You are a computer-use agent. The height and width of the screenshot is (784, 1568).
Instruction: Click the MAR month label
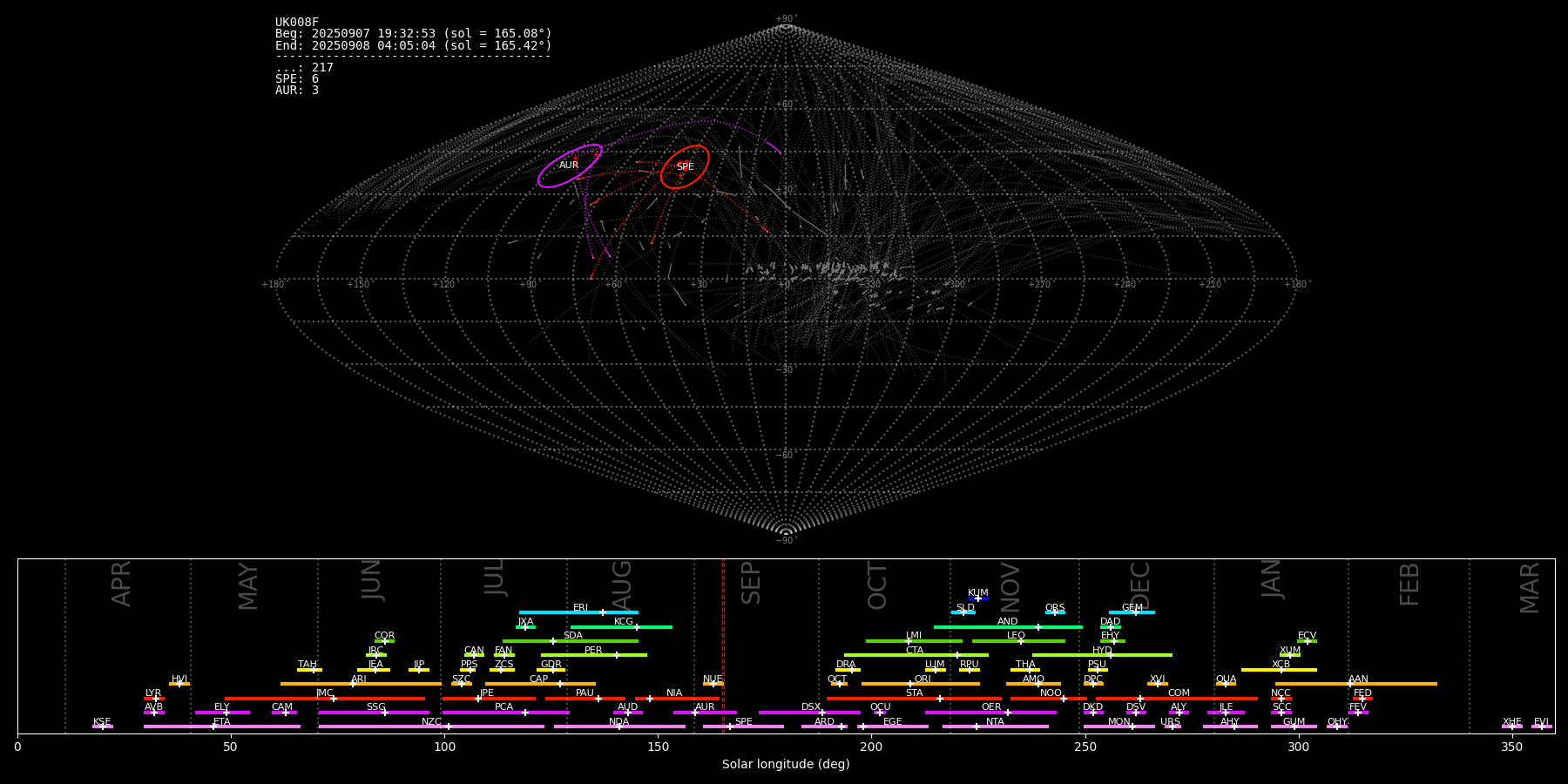coord(1530,588)
